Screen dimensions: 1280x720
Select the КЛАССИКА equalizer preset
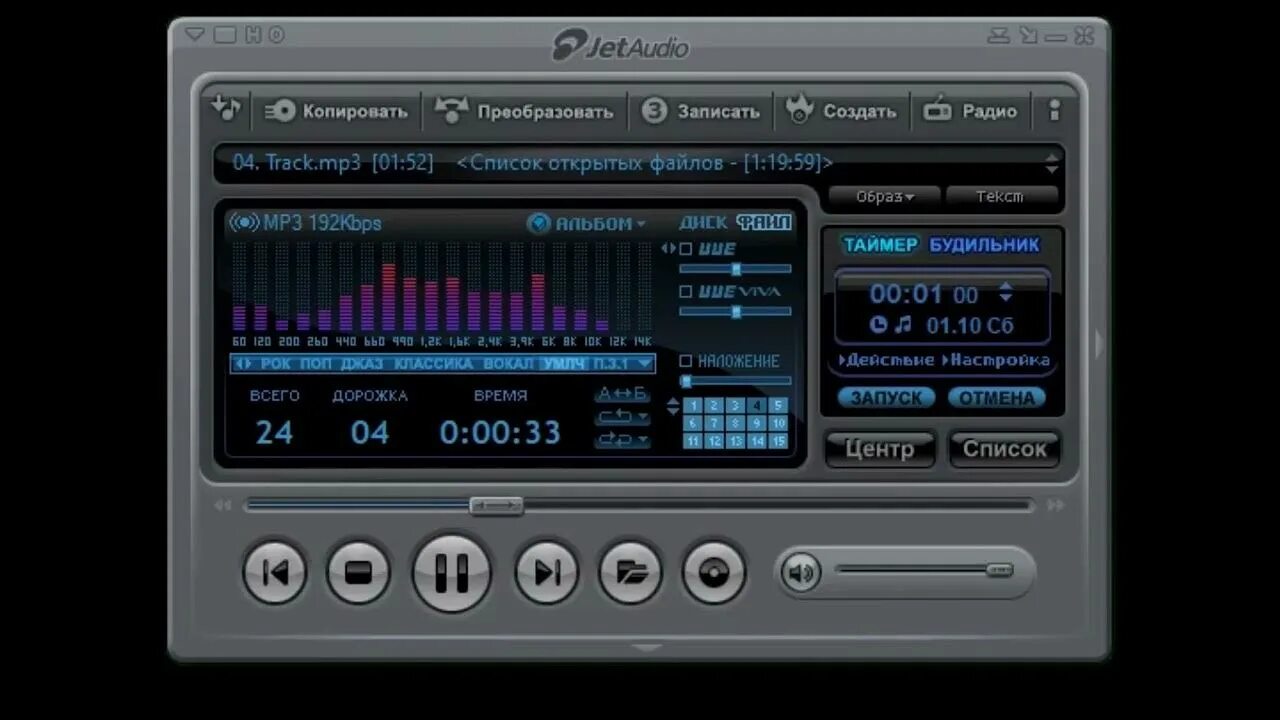434,364
